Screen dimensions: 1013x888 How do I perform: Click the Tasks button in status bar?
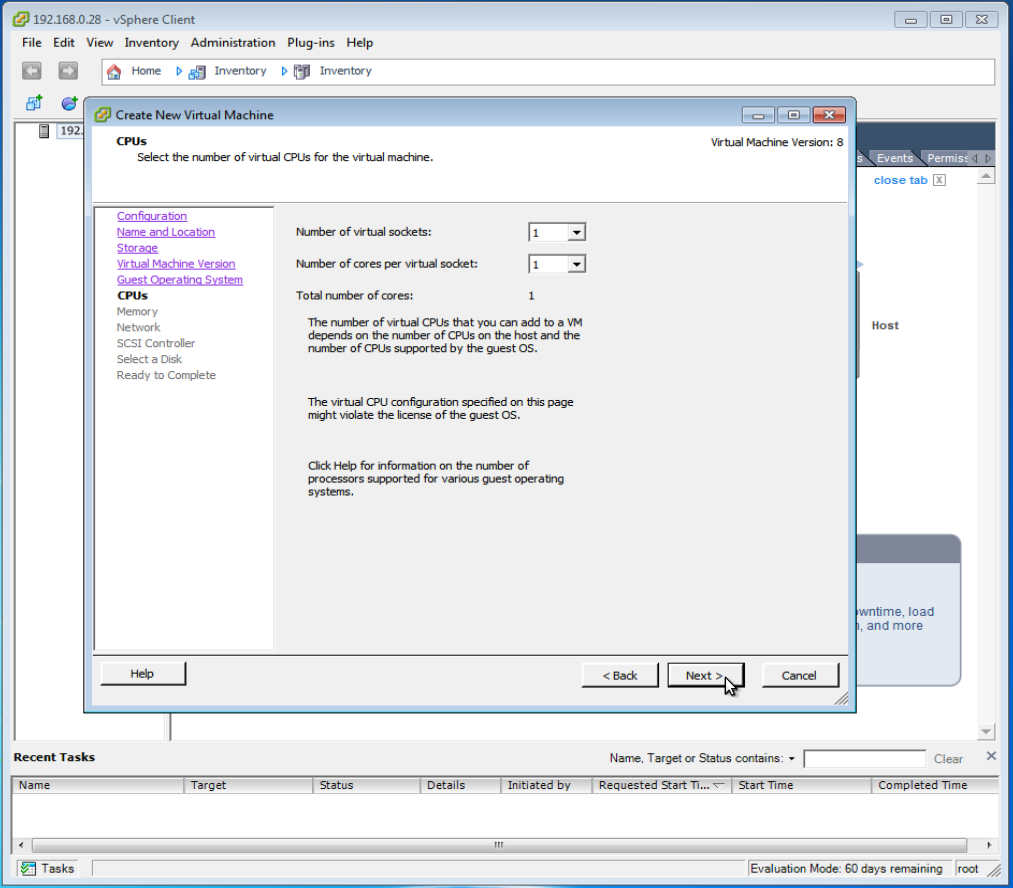[48, 869]
